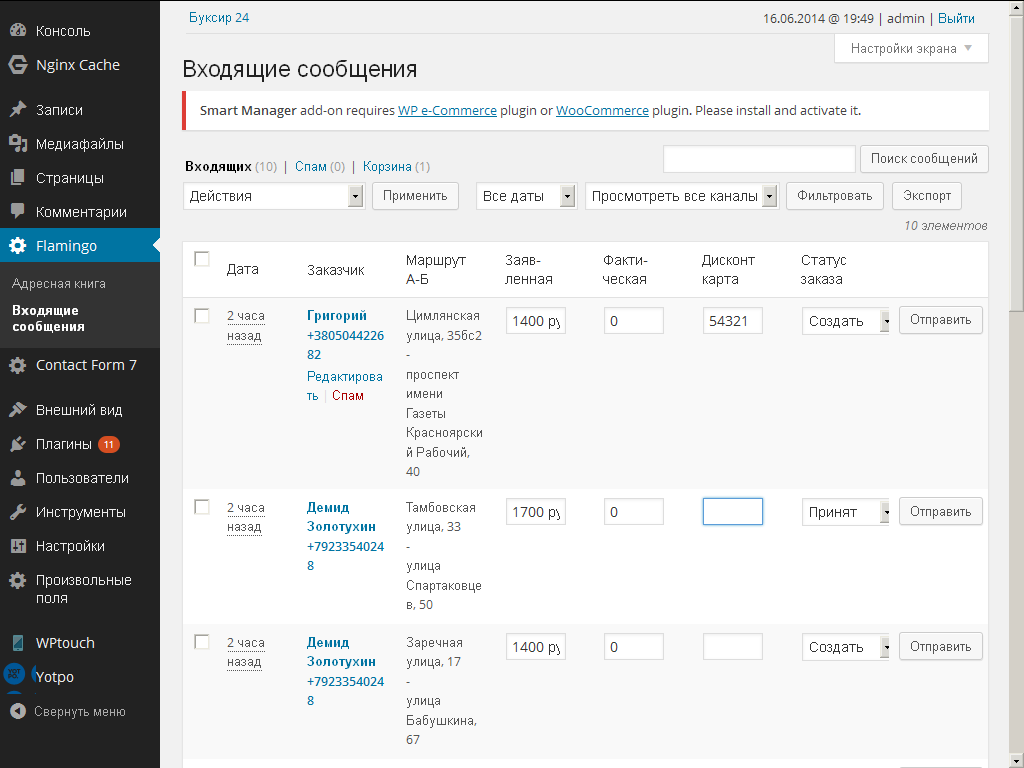Click the focused empty discount card field
1024x768 pixels.
pyautogui.click(x=733, y=512)
